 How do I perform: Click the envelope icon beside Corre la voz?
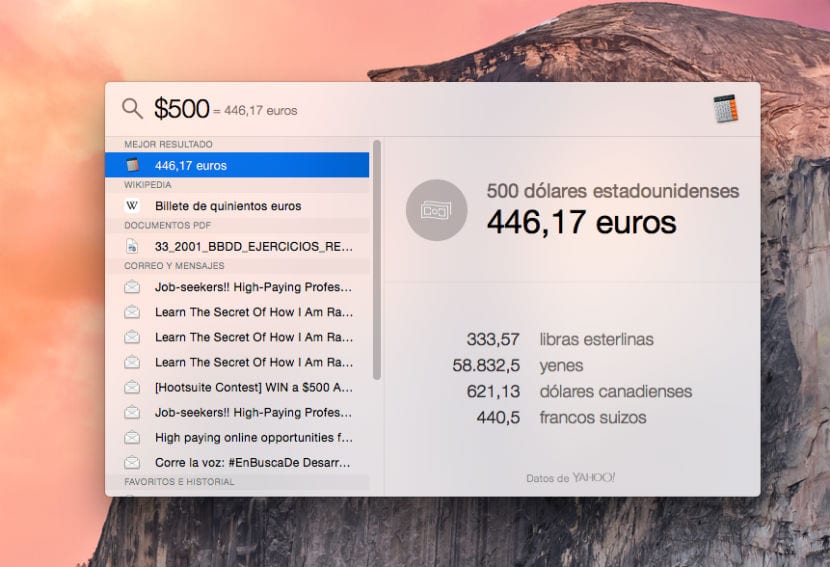132,462
